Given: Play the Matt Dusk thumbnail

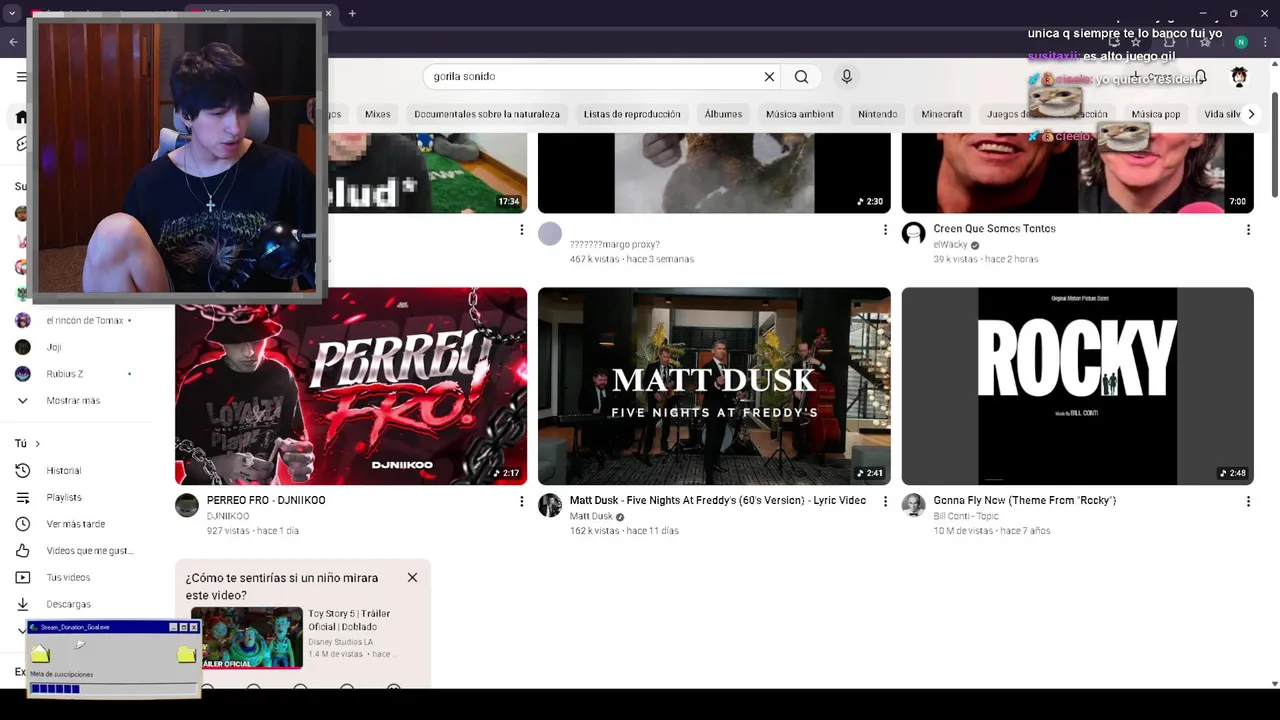Looking at the screenshot, I should click(714, 386).
